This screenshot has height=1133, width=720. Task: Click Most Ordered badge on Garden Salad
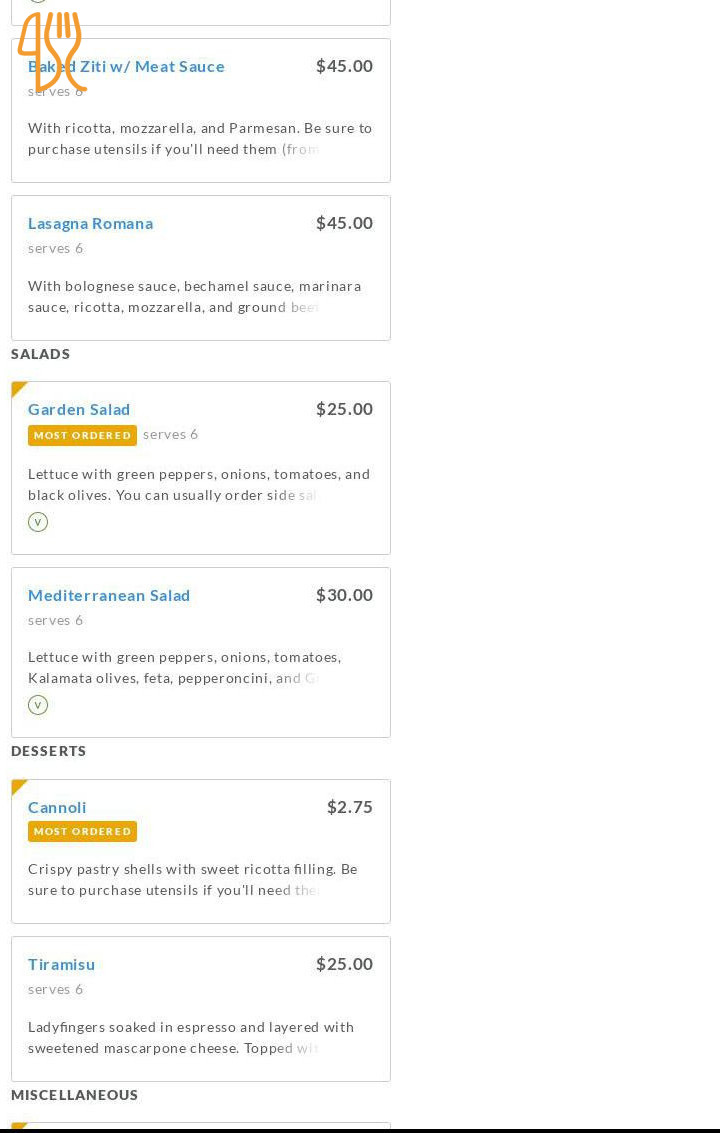(x=82, y=435)
